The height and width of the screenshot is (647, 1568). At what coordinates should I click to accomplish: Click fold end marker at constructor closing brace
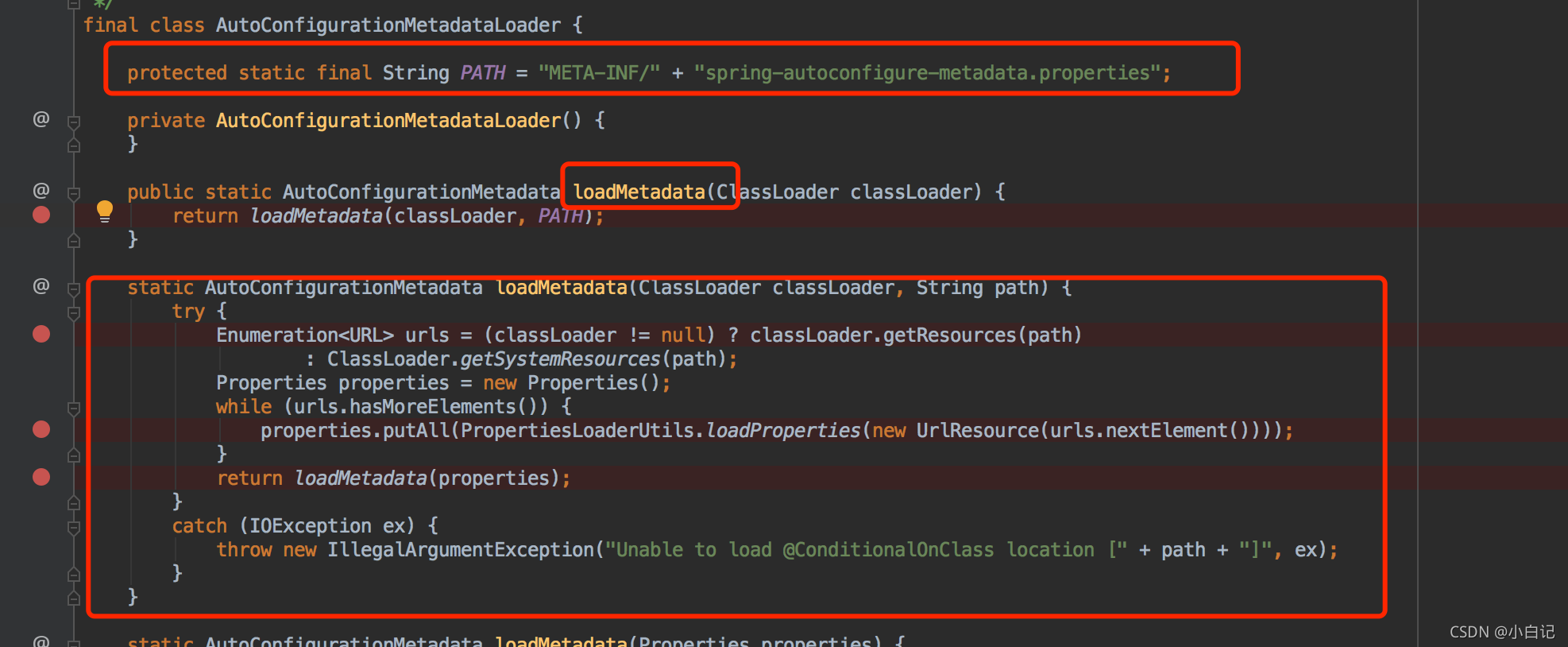coord(74,145)
